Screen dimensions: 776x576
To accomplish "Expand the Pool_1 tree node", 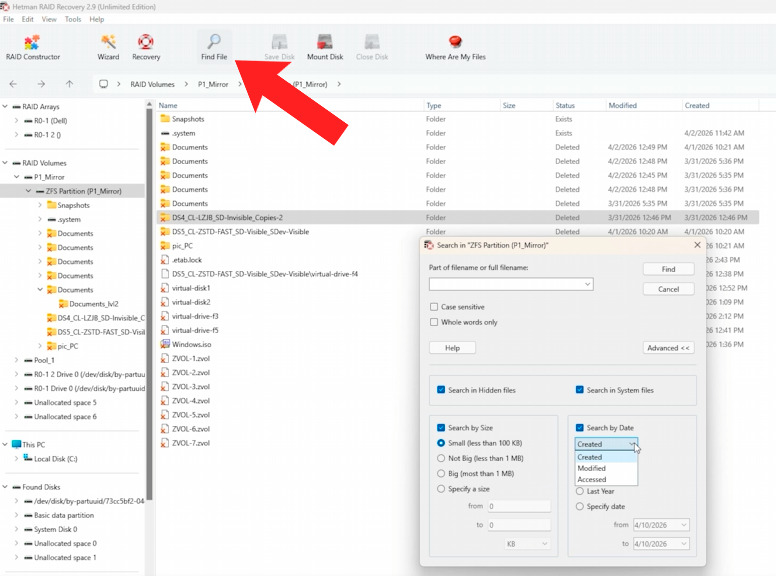I will pos(16,360).
